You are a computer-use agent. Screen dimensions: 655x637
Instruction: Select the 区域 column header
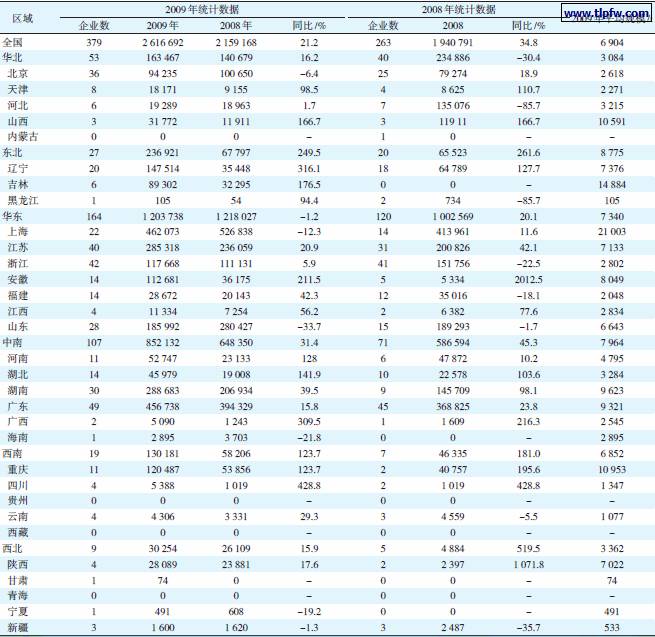click(20, 18)
